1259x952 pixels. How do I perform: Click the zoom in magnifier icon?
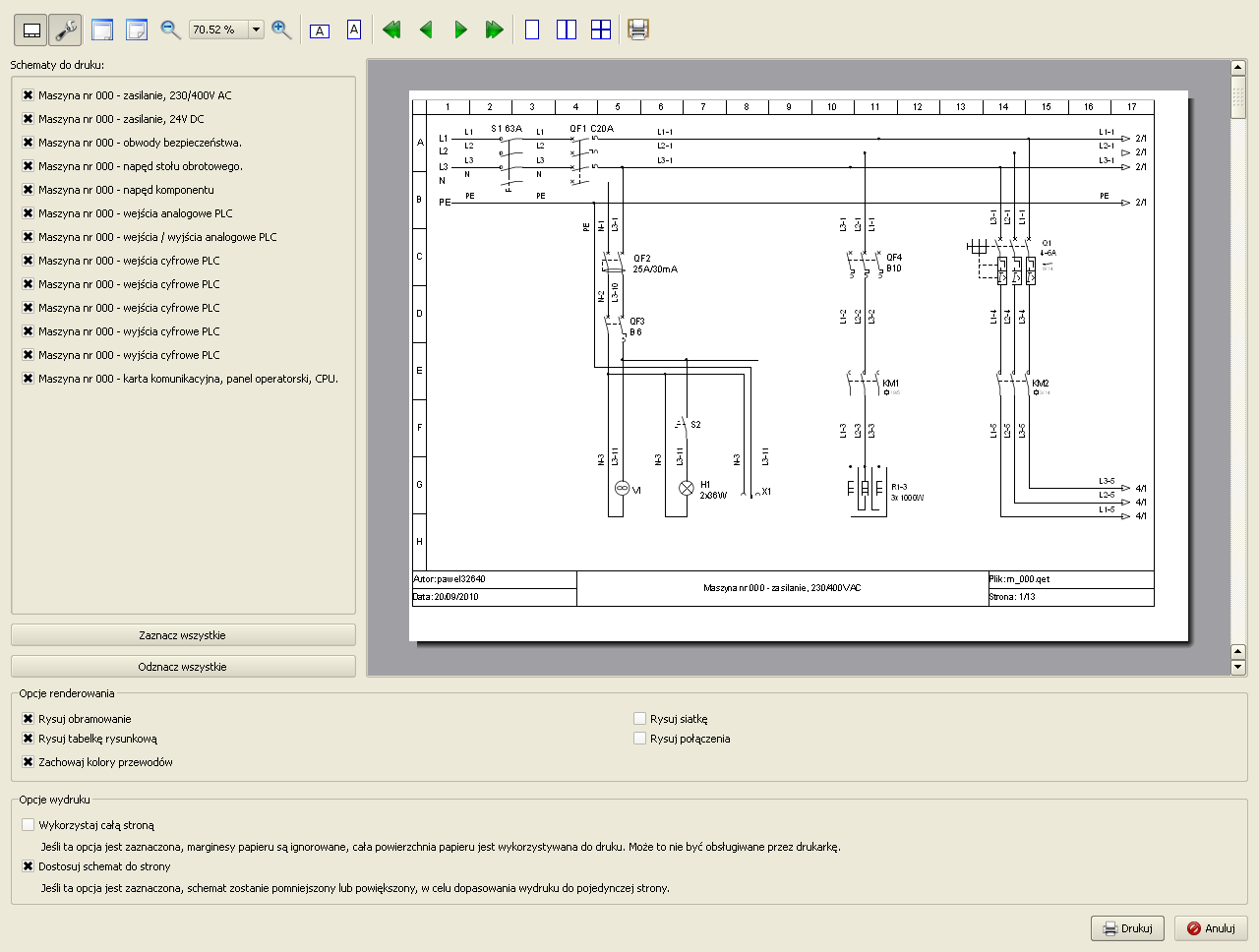tap(281, 30)
